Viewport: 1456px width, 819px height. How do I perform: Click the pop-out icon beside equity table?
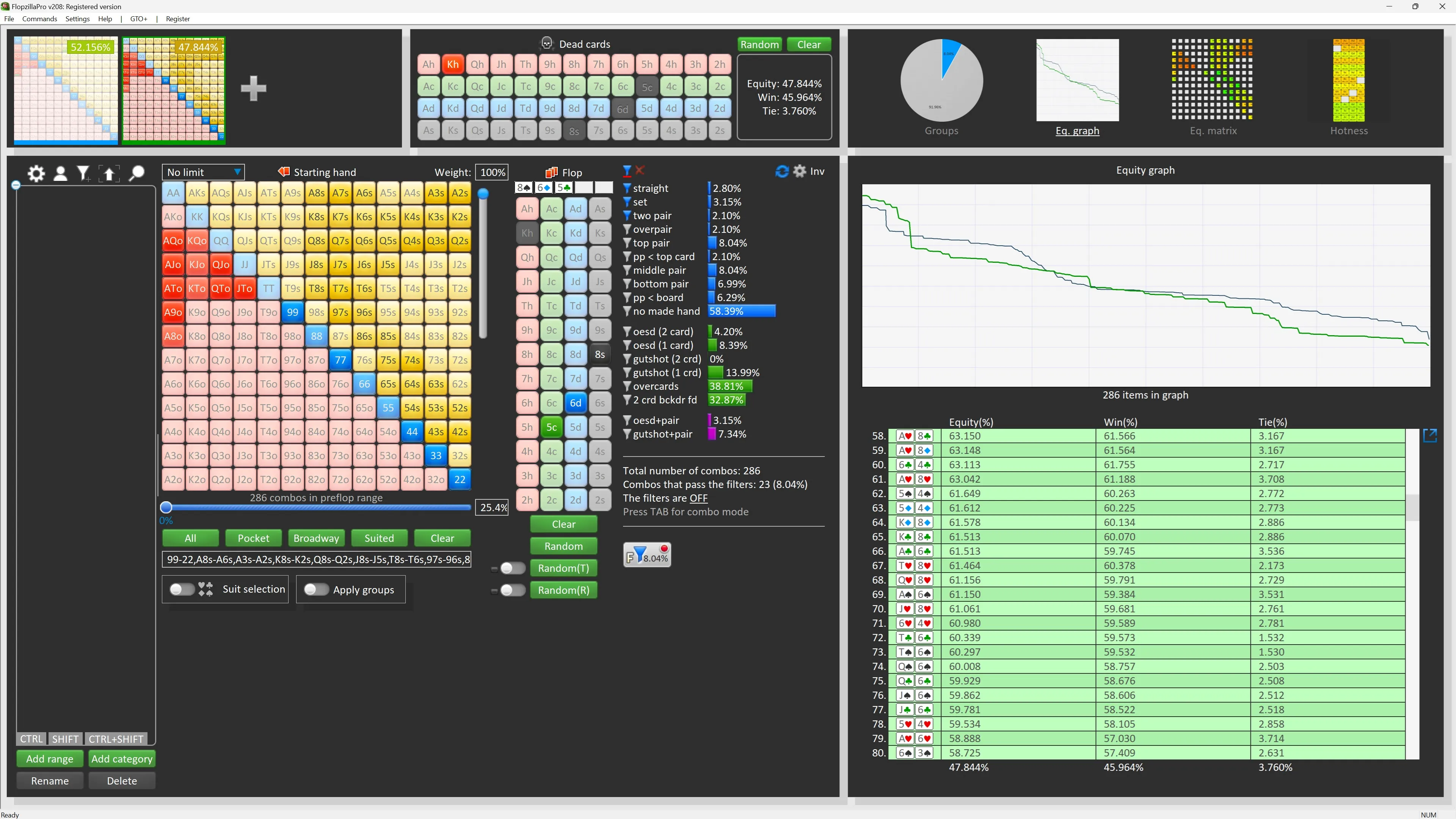point(1430,435)
